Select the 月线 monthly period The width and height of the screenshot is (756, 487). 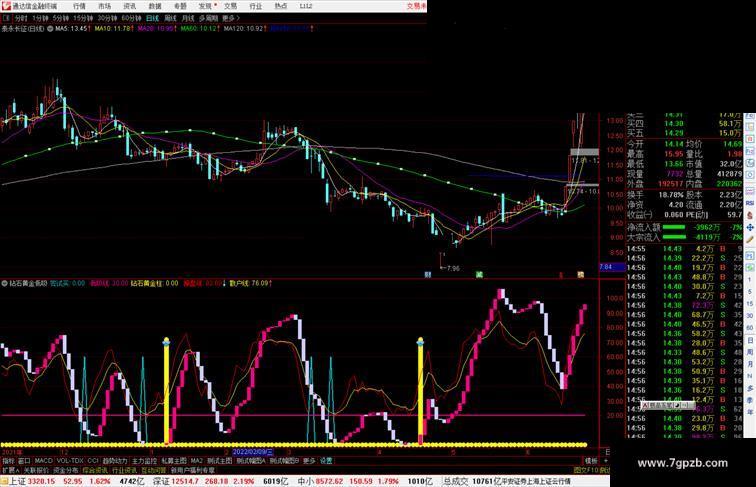(188, 18)
